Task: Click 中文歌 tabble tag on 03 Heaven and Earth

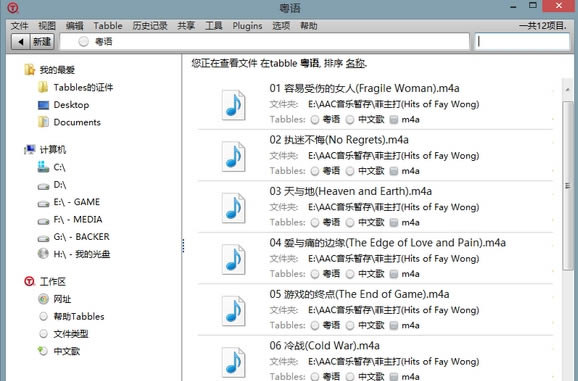Action: pos(365,223)
